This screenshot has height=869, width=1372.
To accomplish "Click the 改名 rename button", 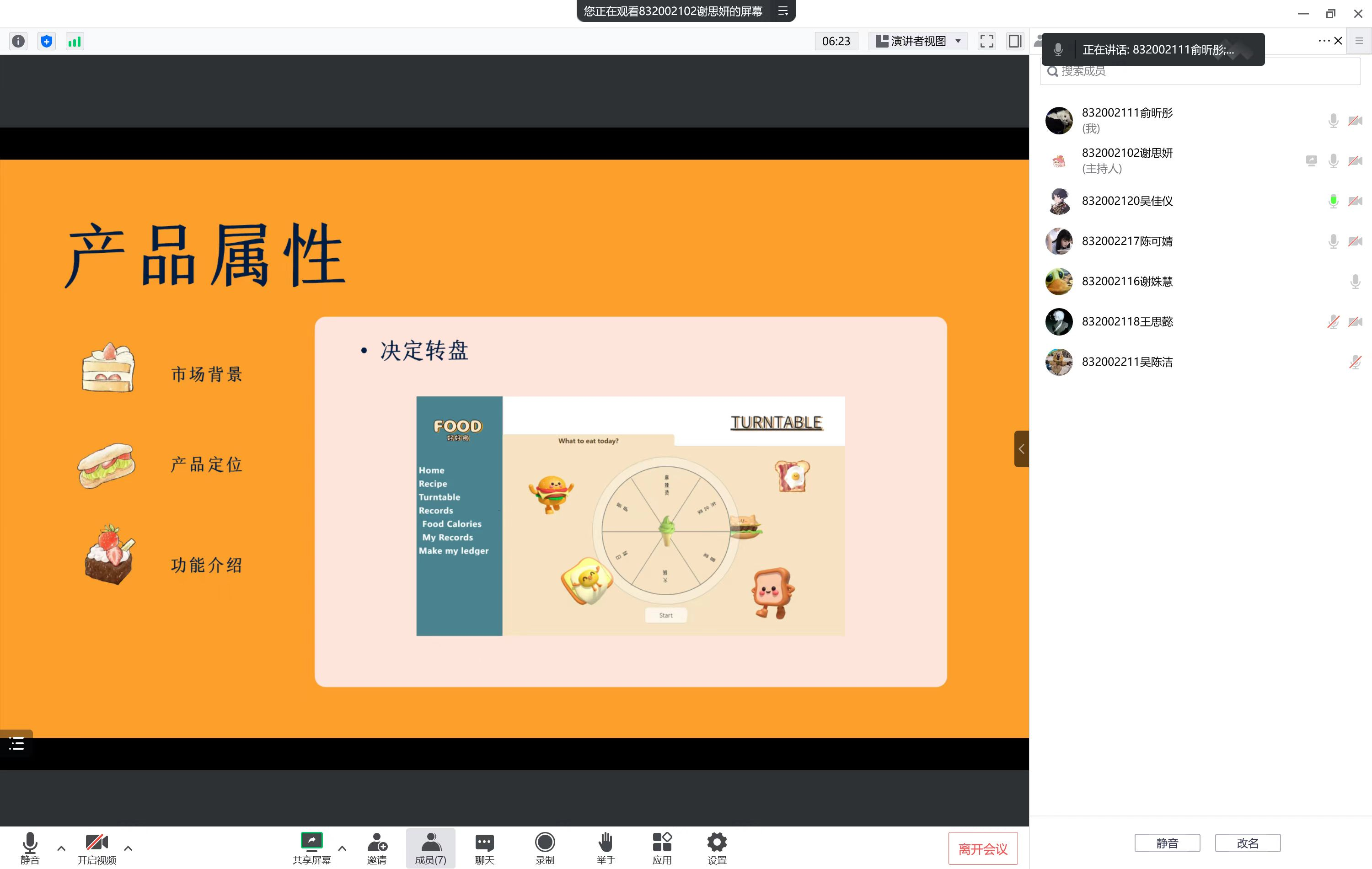I will tap(1247, 843).
